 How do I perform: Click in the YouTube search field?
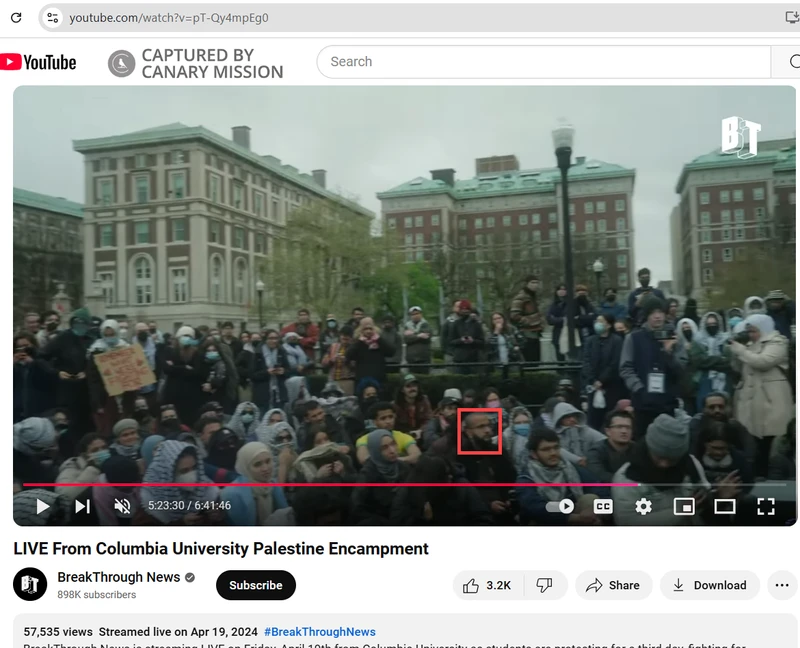pos(540,62)
